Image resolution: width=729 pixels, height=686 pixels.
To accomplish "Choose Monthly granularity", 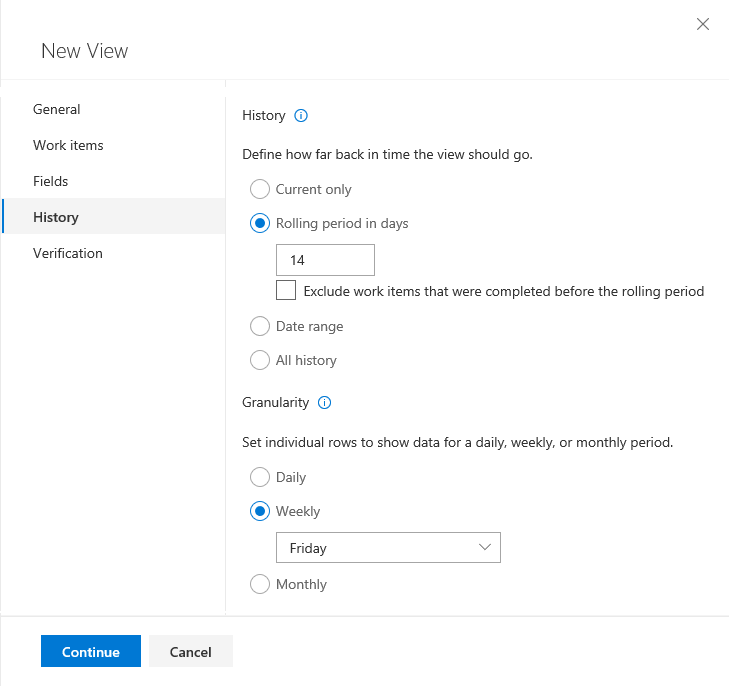I will coord(260,584).
